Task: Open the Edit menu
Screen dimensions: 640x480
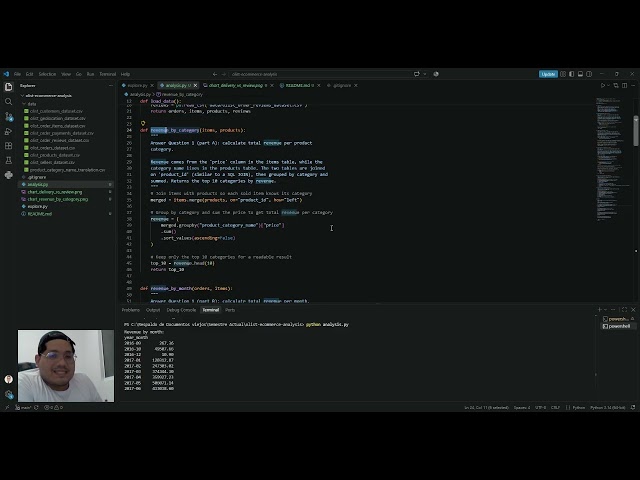Action: click(29, 74)
